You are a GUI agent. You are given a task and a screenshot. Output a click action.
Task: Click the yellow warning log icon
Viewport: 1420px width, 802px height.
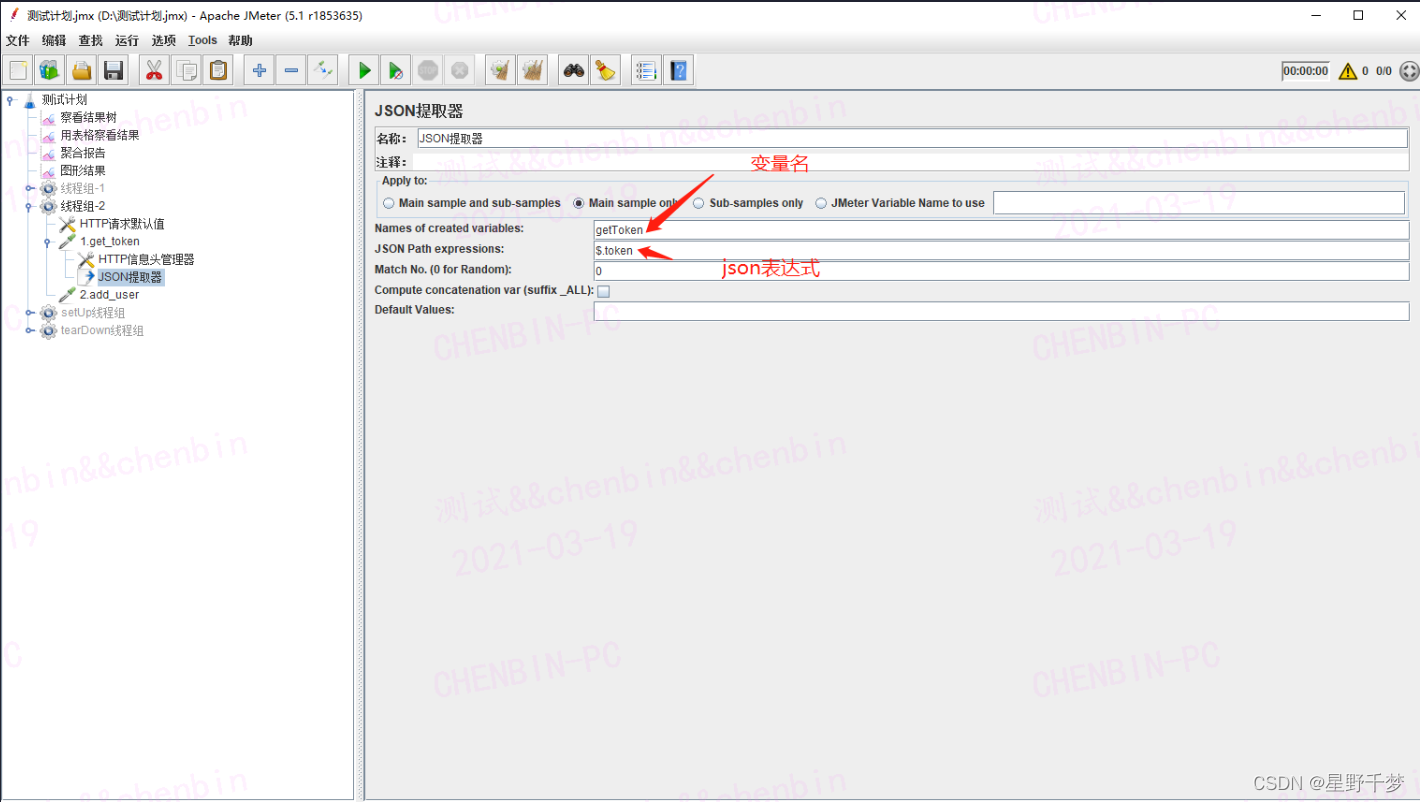1348,71
